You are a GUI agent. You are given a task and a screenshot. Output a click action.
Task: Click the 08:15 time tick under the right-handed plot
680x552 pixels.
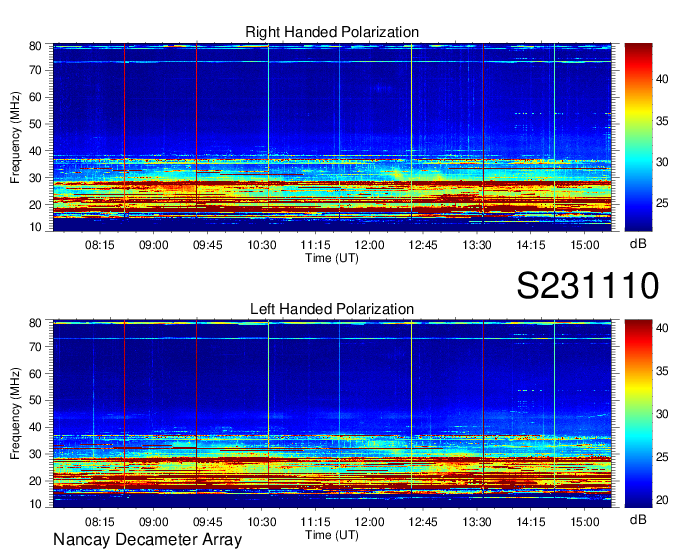(x=100, y=245)
